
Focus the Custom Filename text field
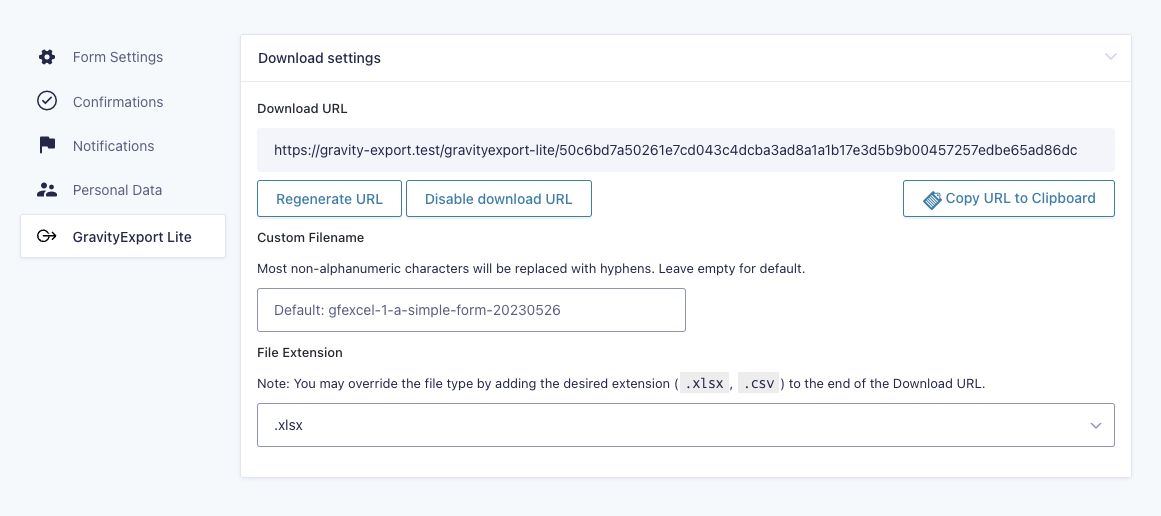(471, 310)
